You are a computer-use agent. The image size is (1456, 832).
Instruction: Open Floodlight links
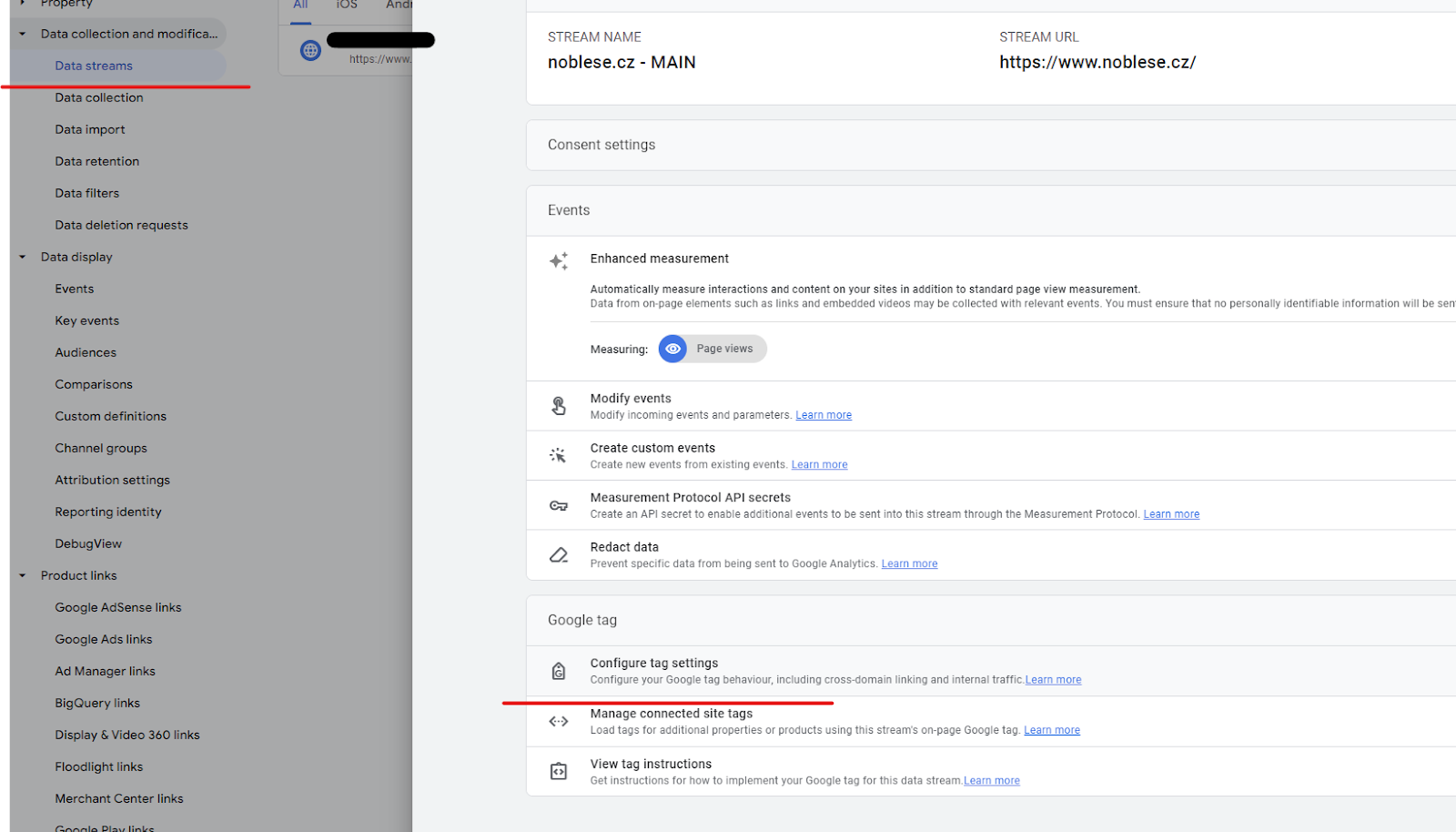tap(99, 766)
